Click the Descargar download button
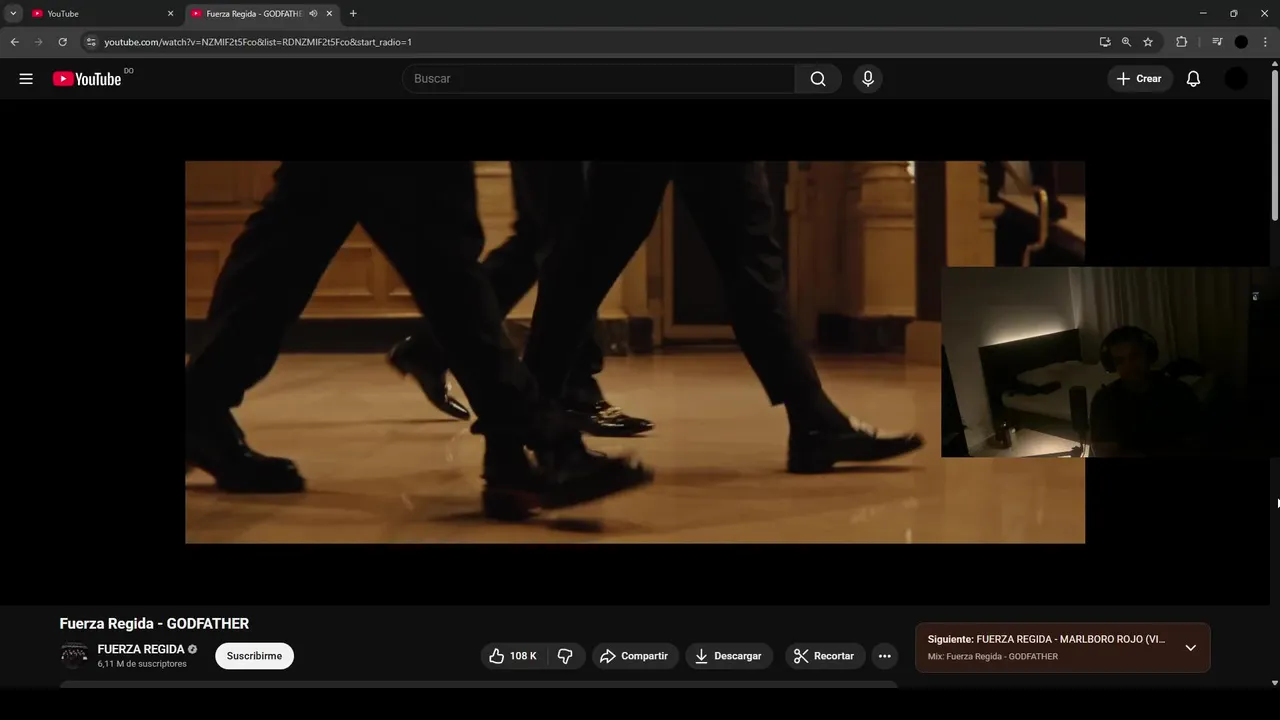This screenshot has height=720, width=1280. [x=729, y=656]
